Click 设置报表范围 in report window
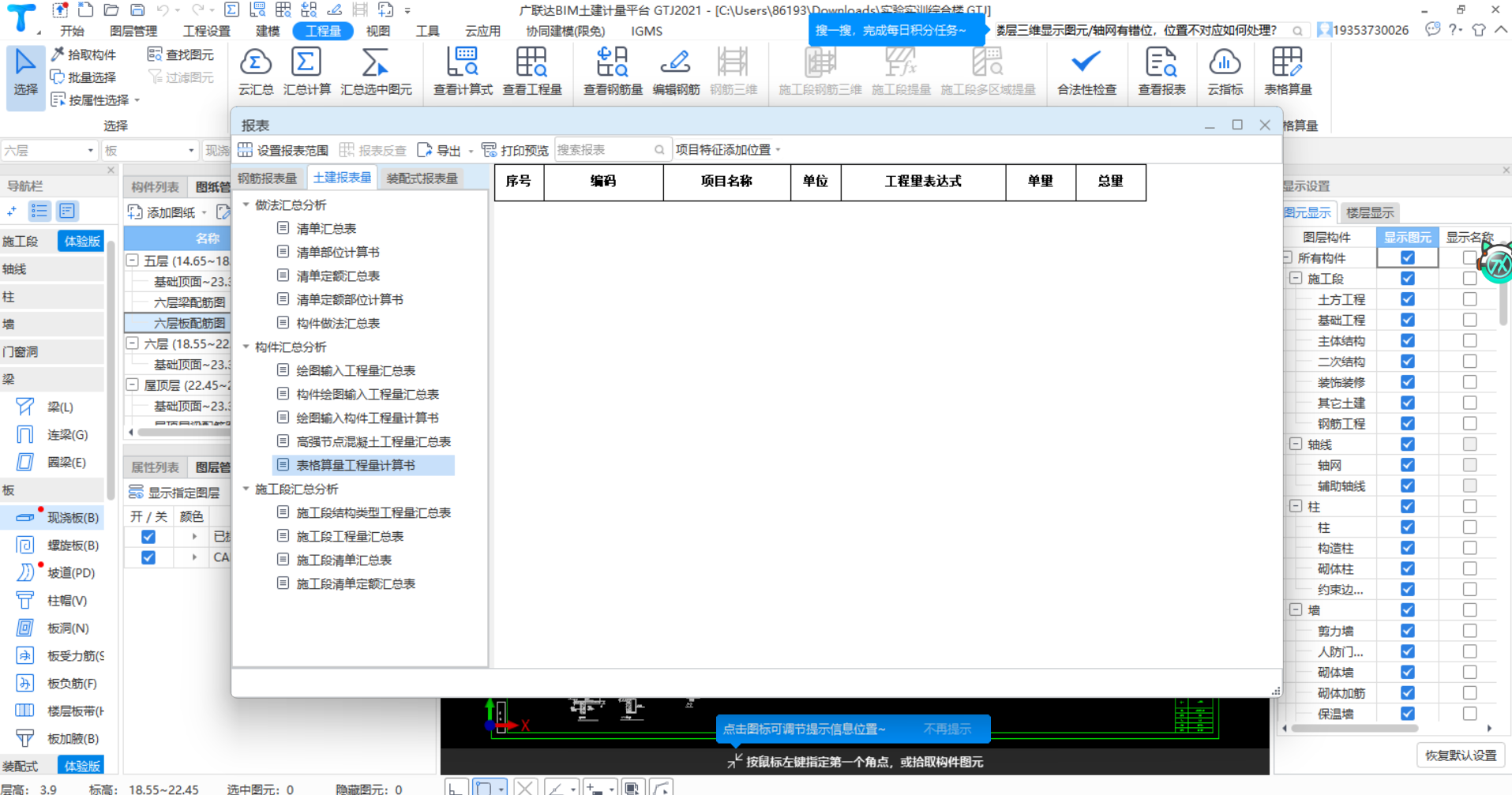The width and height of the screenshot is (1512, 795). point(283,150)
